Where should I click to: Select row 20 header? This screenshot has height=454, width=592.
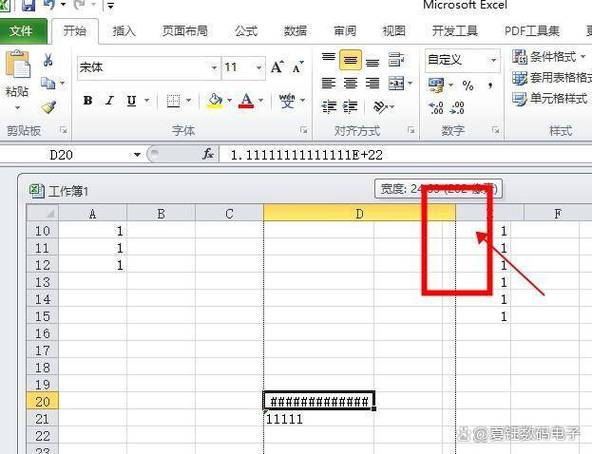tap(42, 401)
